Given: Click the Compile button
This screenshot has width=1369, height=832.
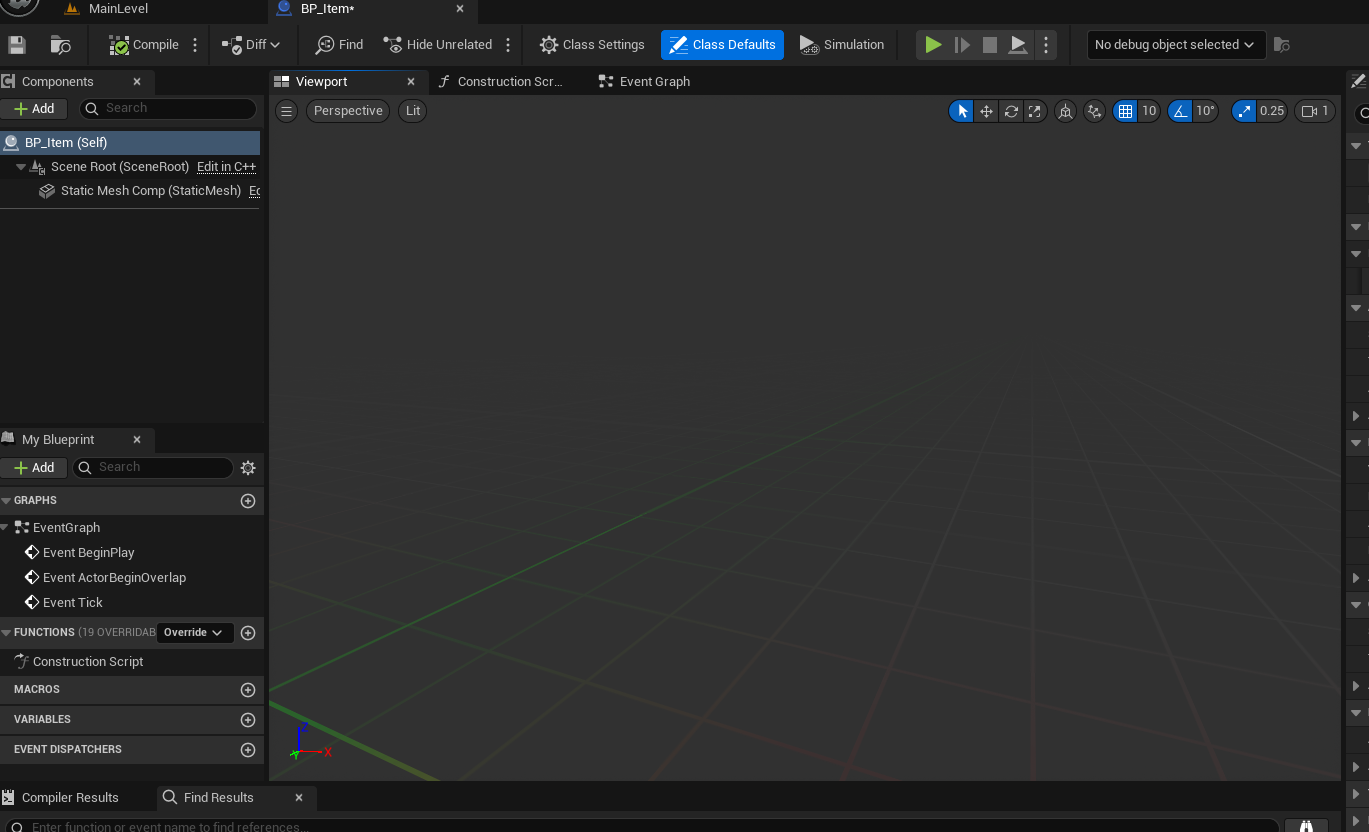Looking at the screenshot, I should pyautogui.click(x=145, y=45).
